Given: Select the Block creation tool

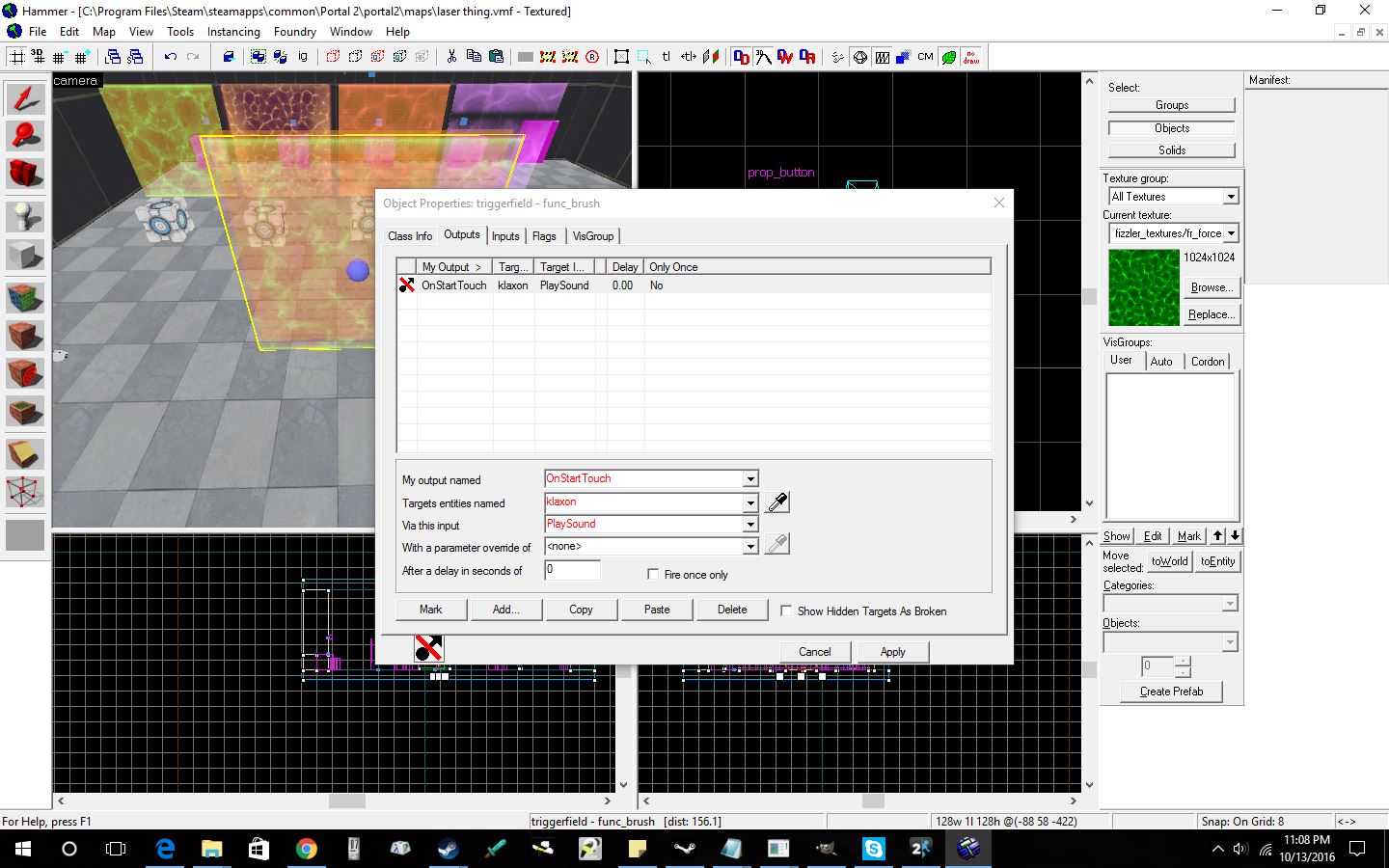Looking at the screenshot, I should (25, 255).
